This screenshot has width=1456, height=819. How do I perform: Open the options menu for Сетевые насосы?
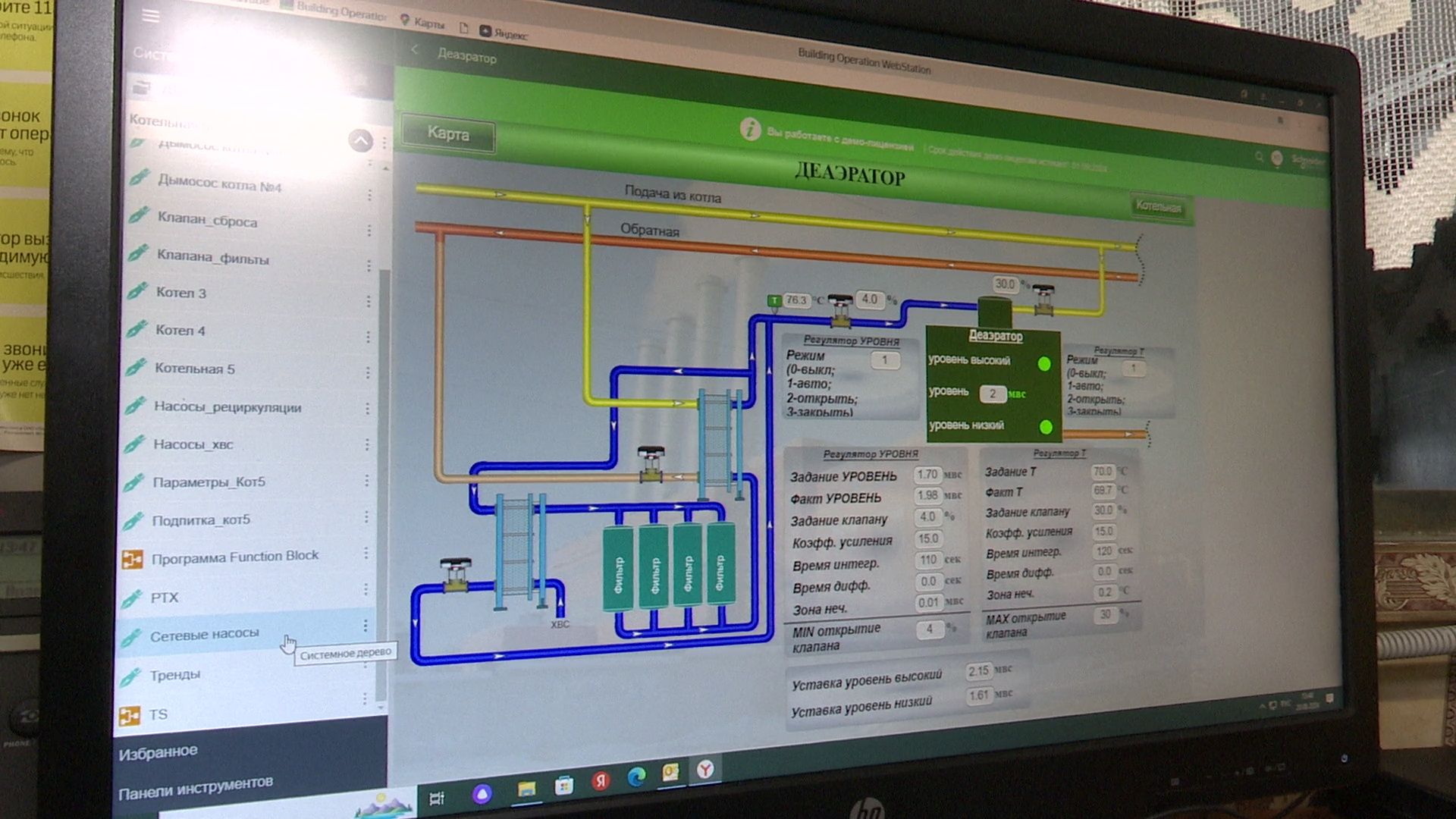tap(366, 626)
